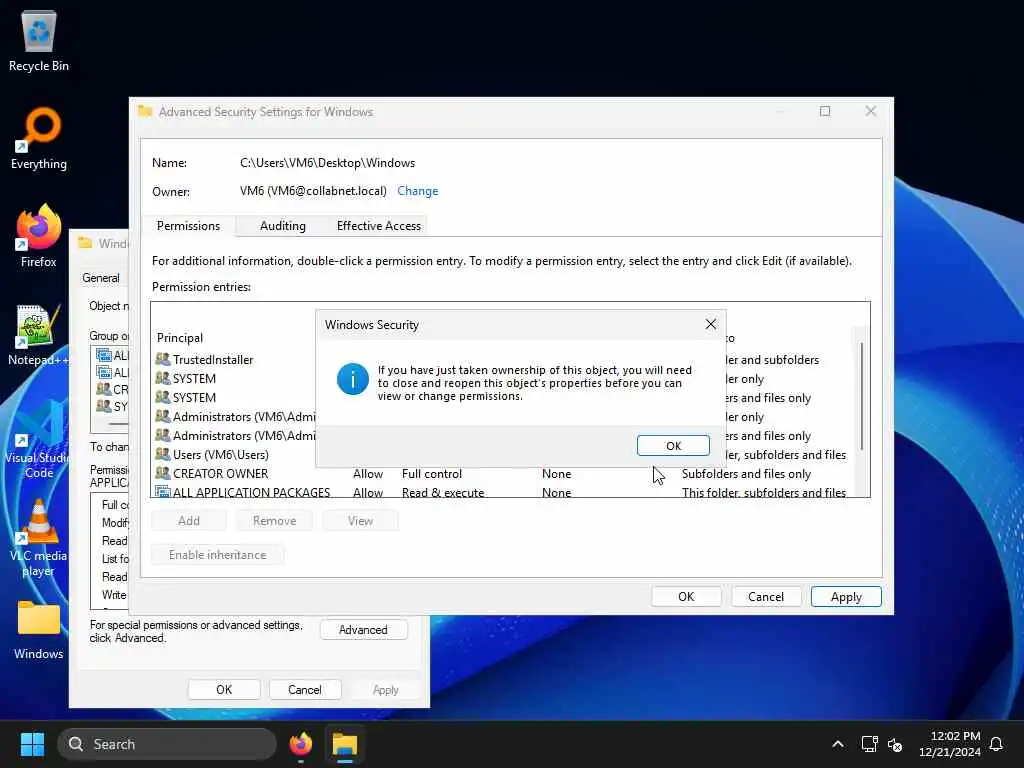This screenshot has height=768, width=1024.
Task: Click the View permission entry button
Action: point(360,520)
